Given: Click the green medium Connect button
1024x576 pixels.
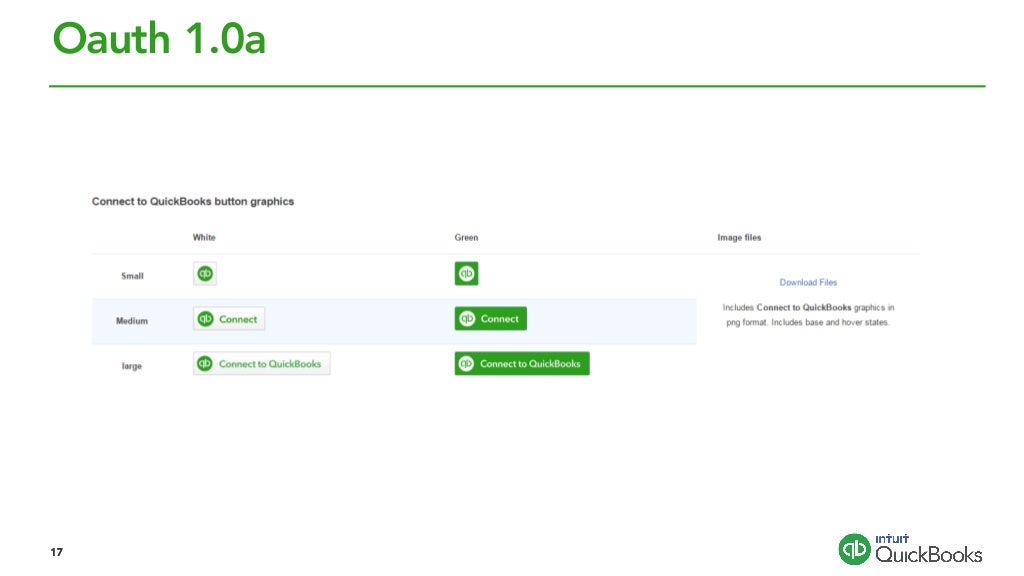Looking at the screenshot, I should click(x=490, y=319).
